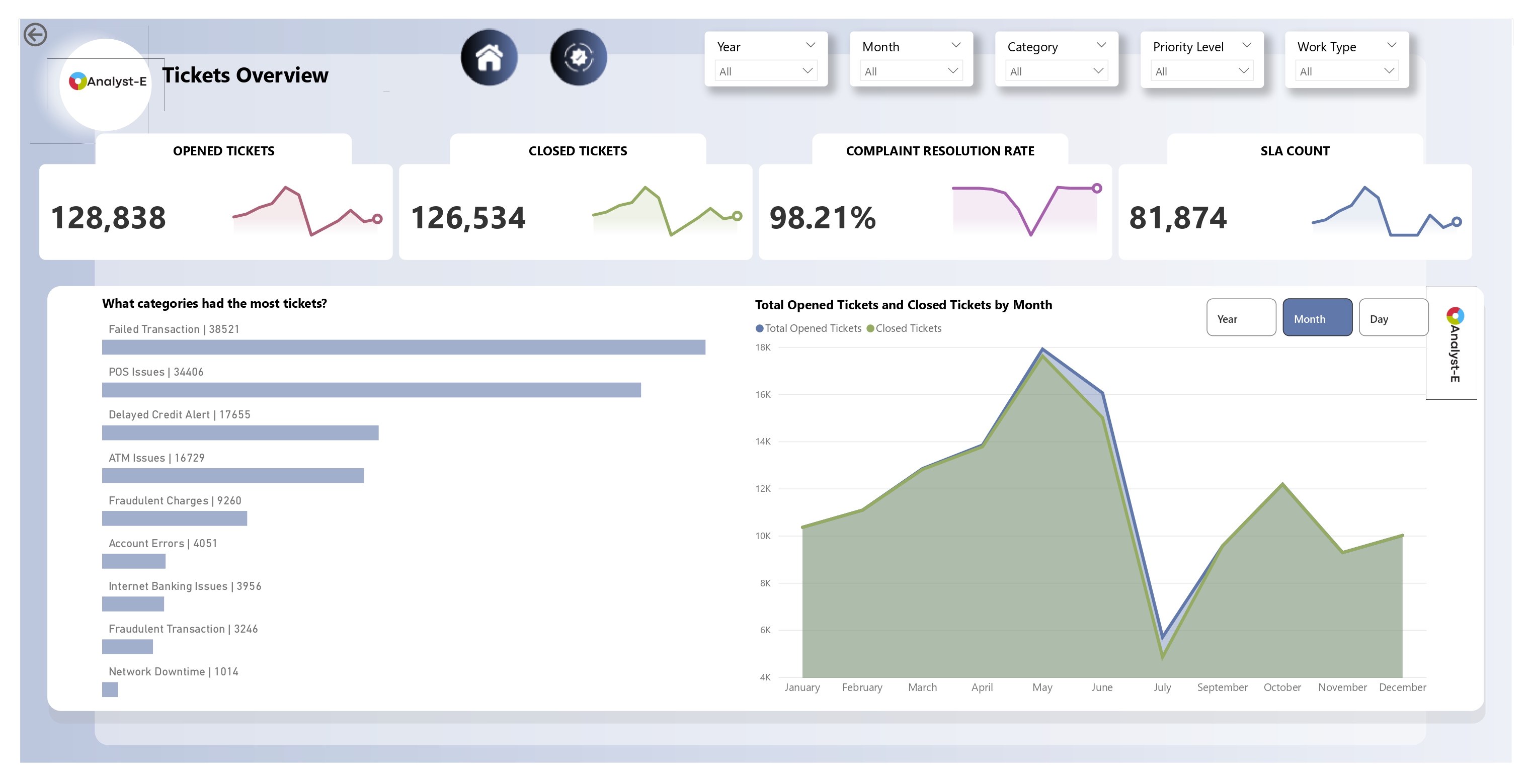Select the Month granularity button

pyautogui.click(x=1317, y=318)
